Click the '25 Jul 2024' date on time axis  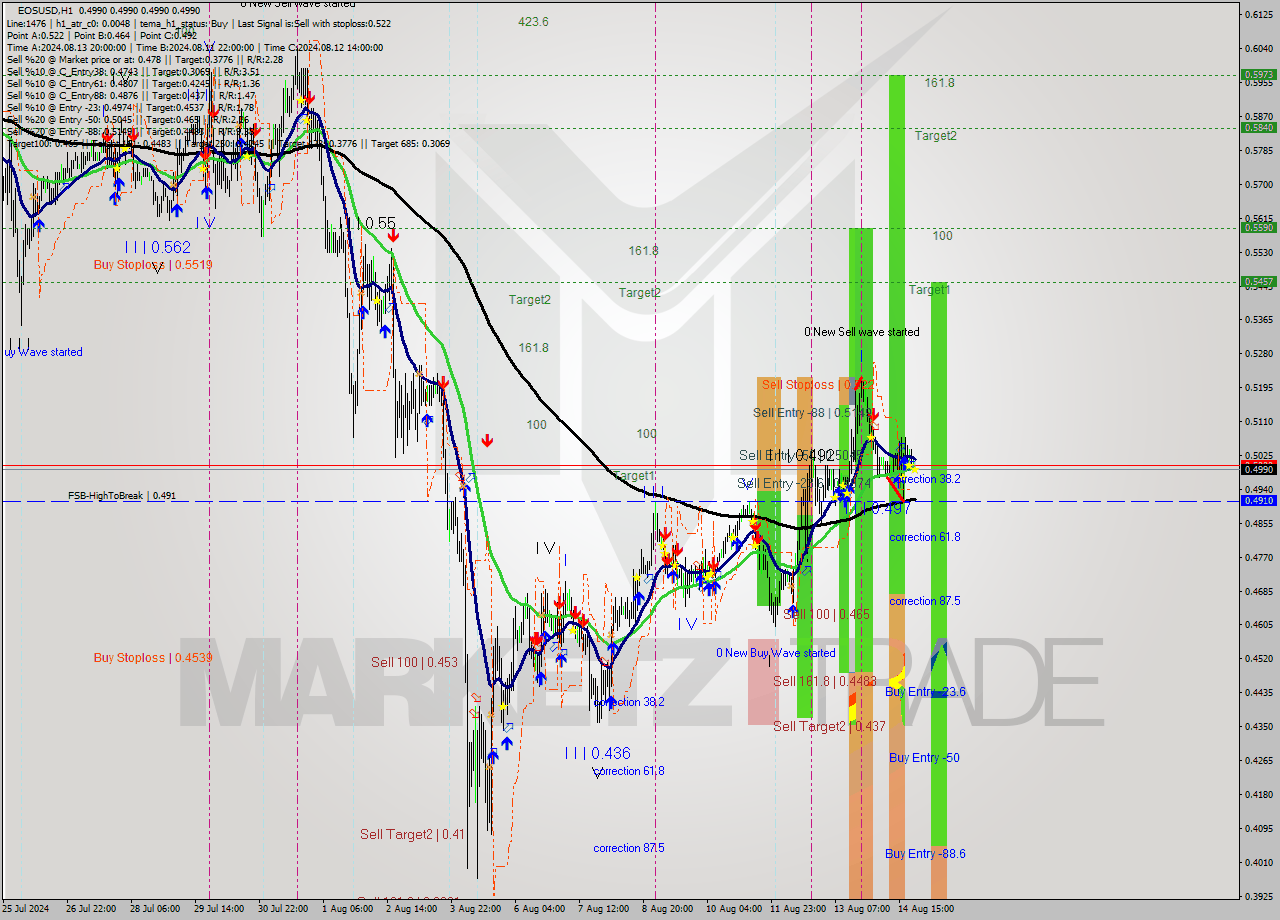pos(26,909)
